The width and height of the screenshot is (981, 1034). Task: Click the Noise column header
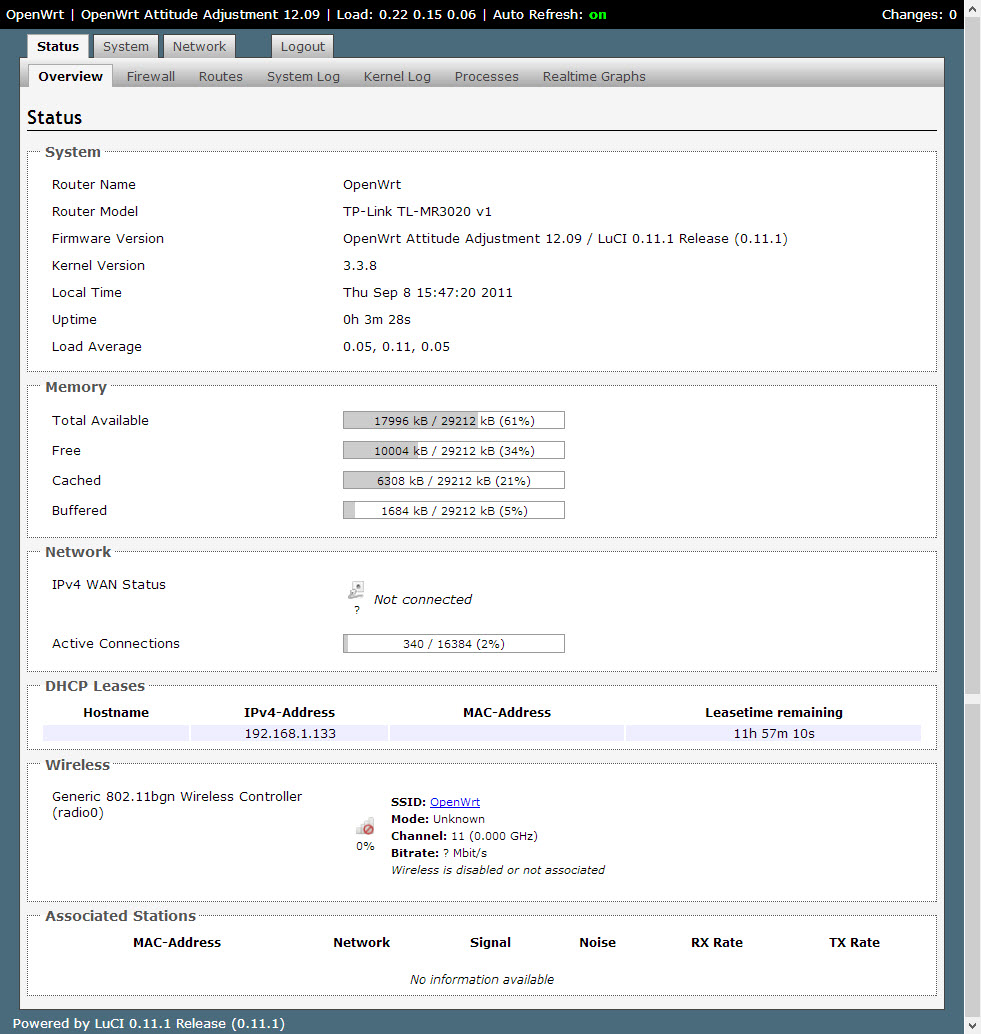tap(597, 942)
